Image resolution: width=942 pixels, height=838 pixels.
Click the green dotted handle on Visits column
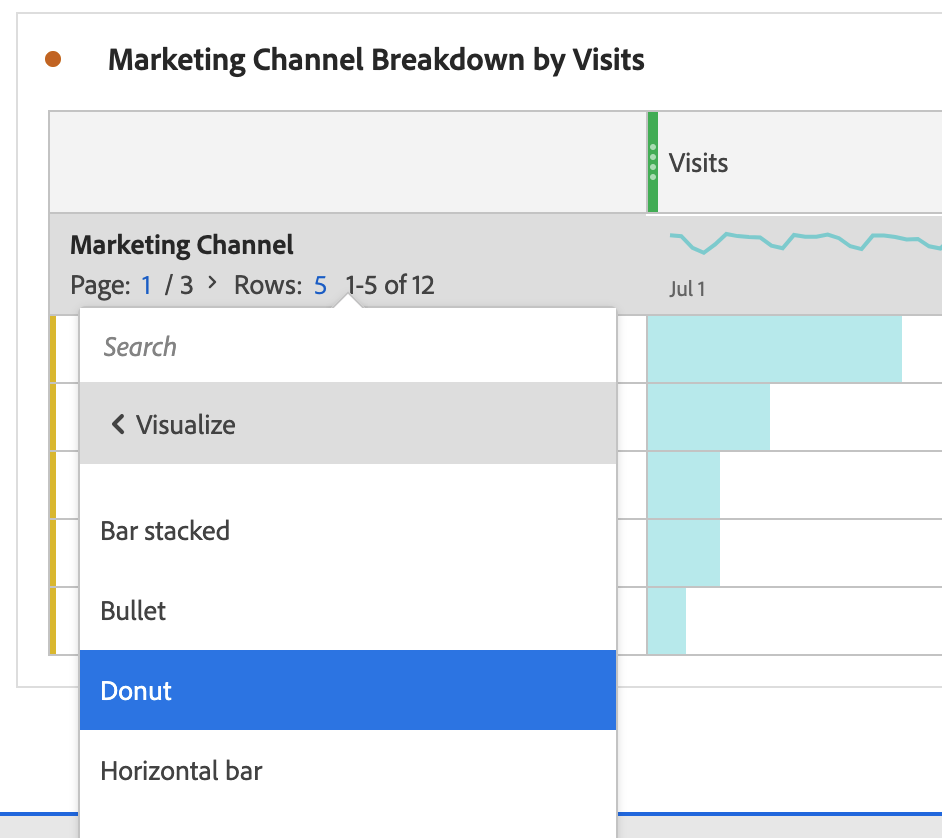652,160
